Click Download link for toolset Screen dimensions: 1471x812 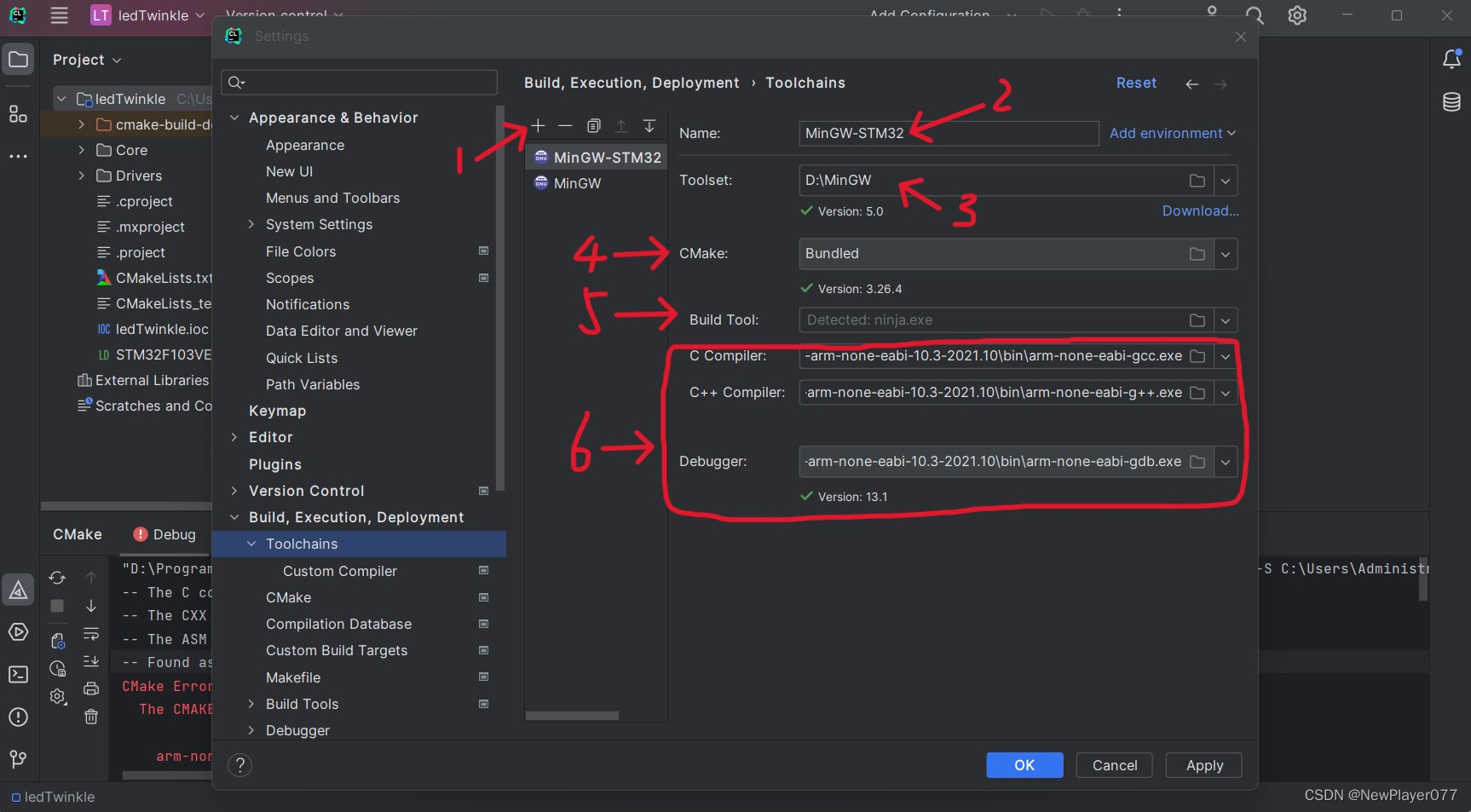(x=1200, y=210)
